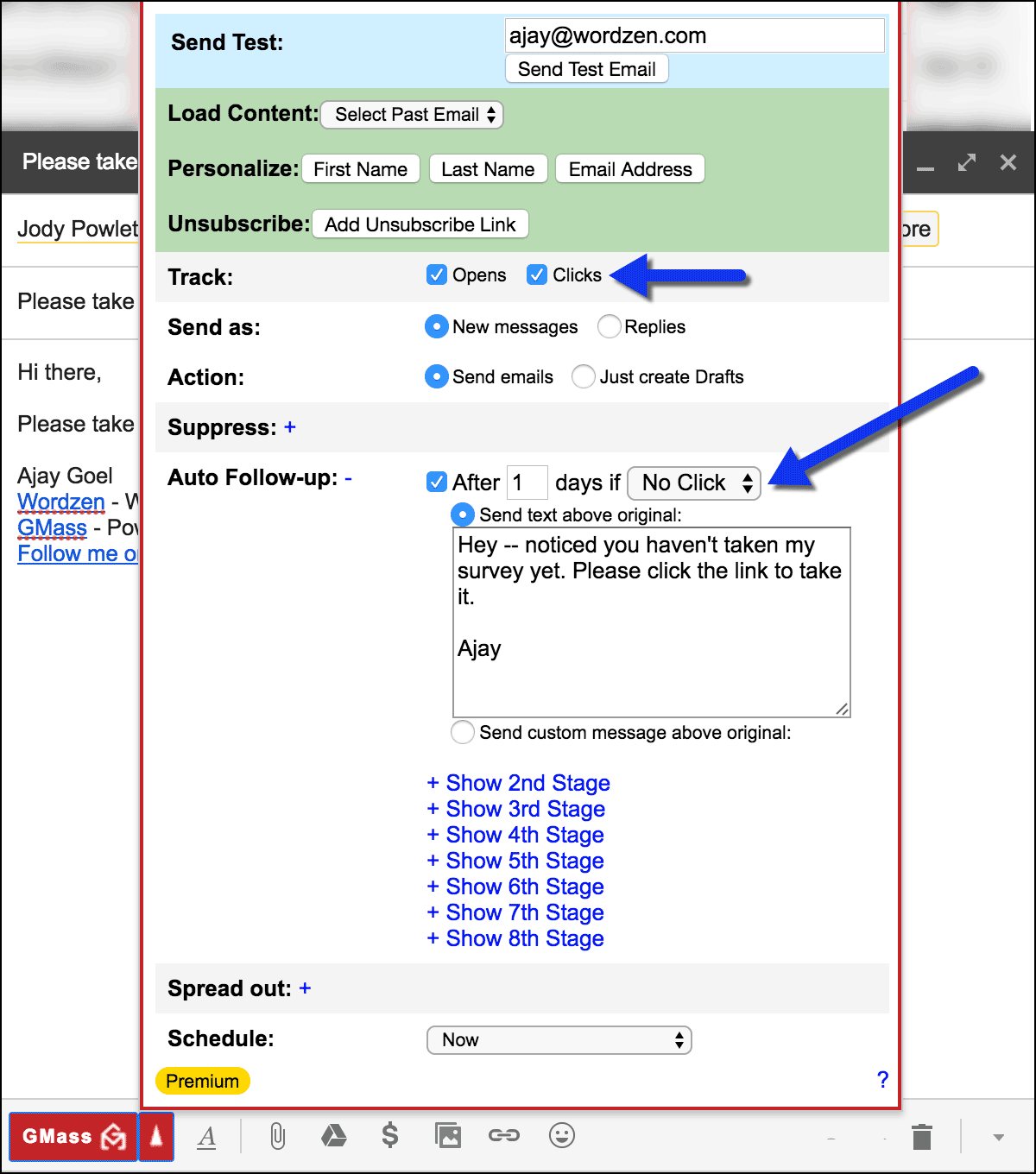Open the Select Past Email dropdown
The image size is (1036, 1174).
point(412,115)
